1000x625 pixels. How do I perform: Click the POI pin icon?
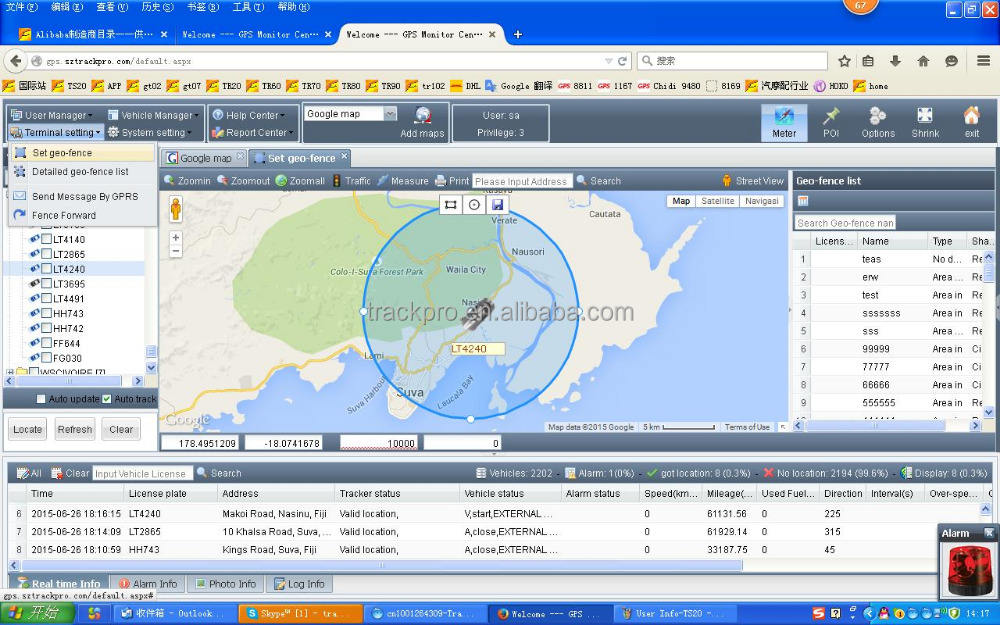[830, 122]
